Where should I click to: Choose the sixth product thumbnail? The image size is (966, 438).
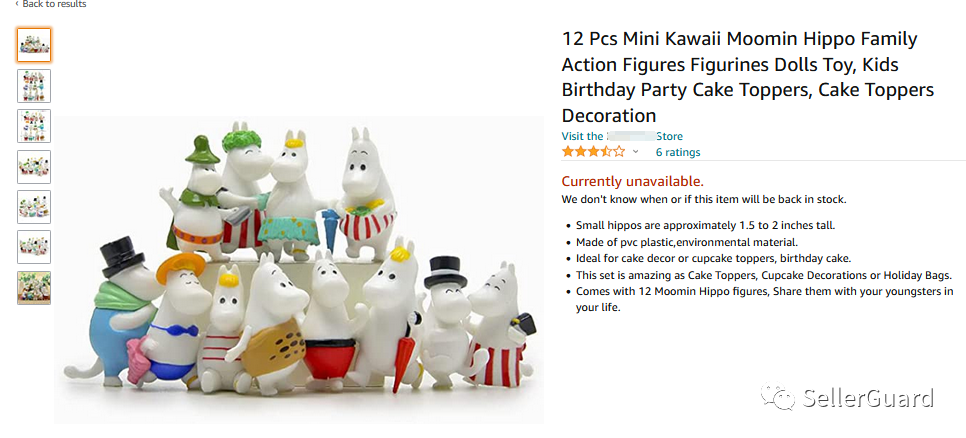click(34, 247)
